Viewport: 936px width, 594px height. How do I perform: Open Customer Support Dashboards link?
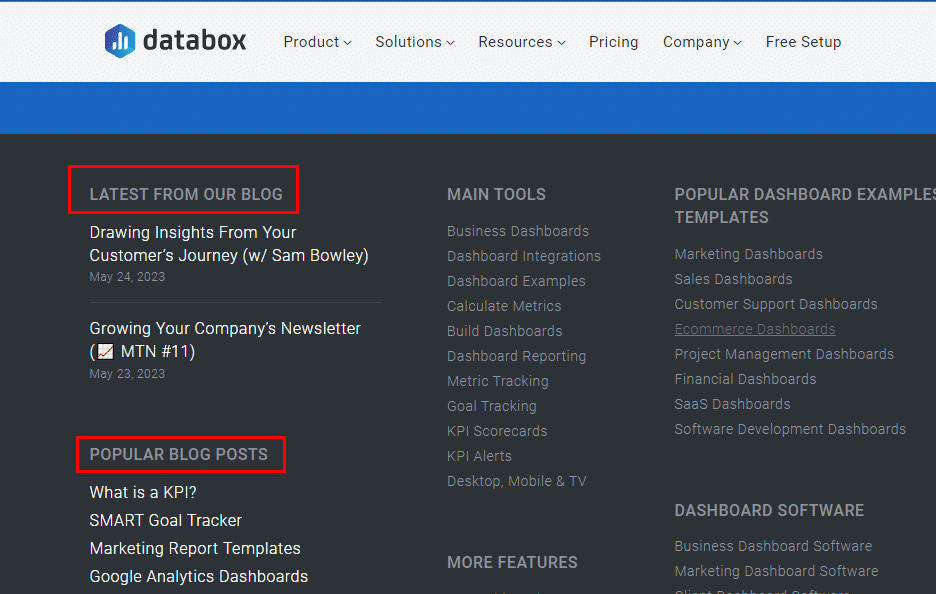coord(775,304)
